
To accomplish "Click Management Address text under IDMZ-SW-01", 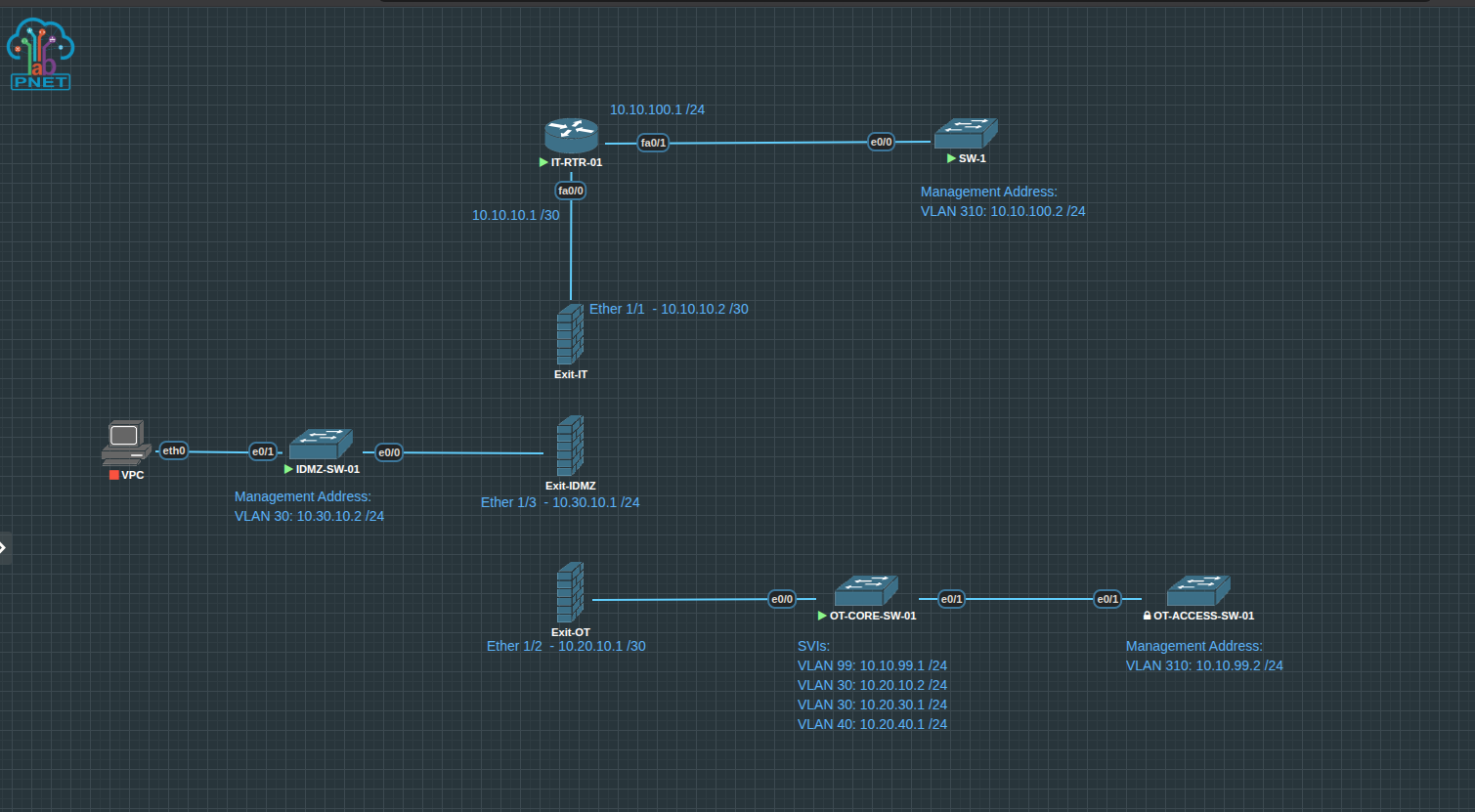I will pyautogui.click(x=302, y=496).
